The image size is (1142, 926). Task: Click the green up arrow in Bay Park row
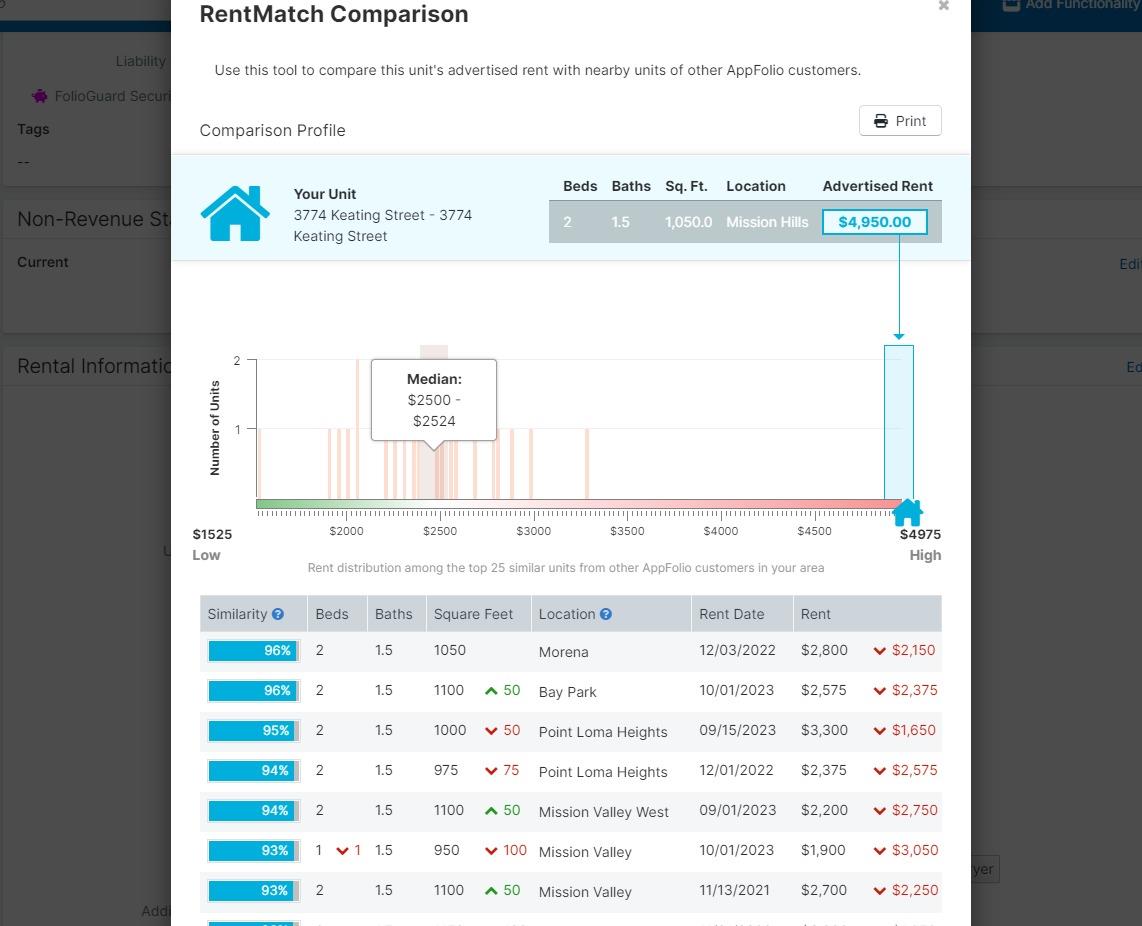coord(491,691)
